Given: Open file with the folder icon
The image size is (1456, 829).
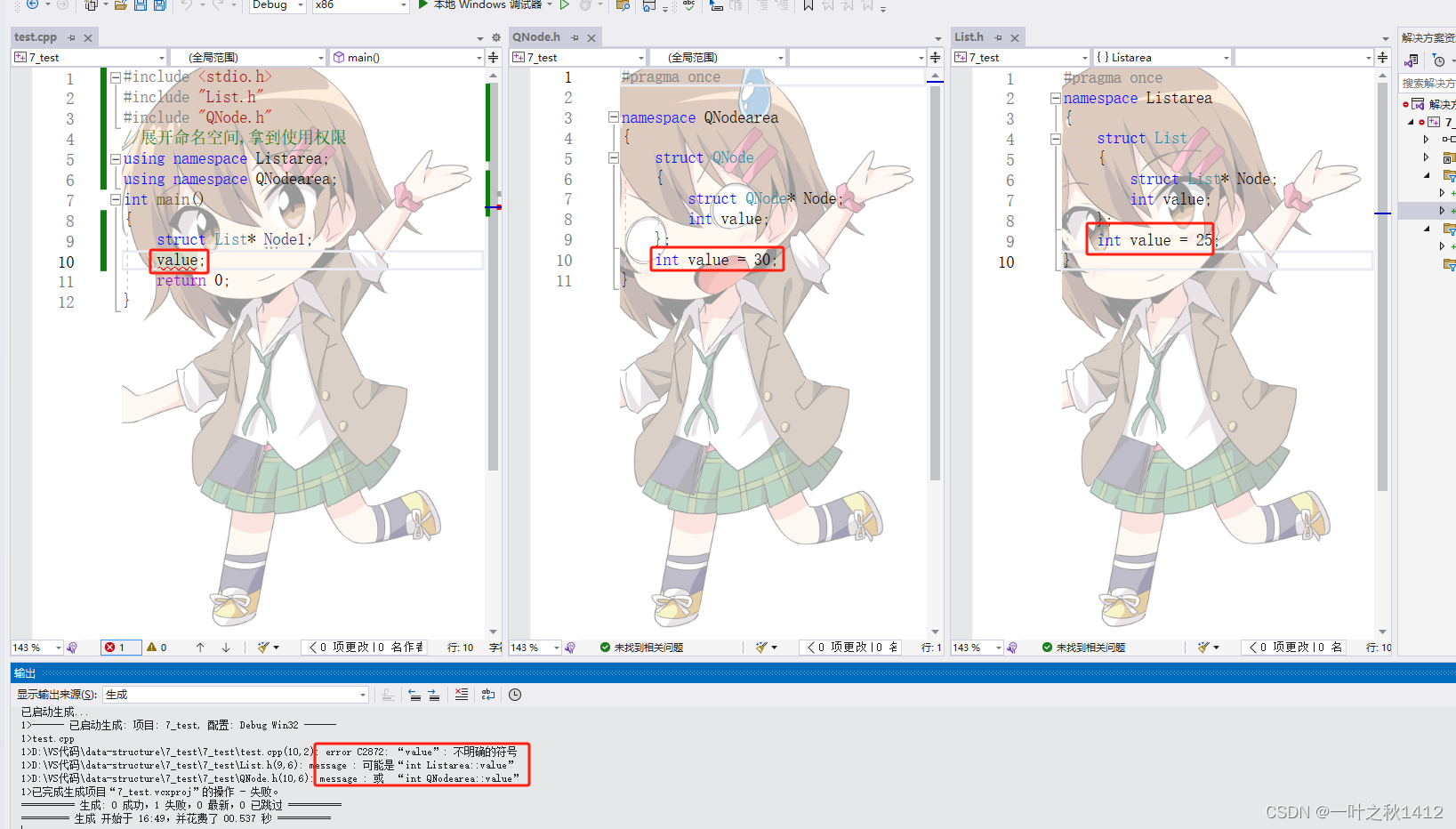Looking at the screenshot, I should 121,5.
